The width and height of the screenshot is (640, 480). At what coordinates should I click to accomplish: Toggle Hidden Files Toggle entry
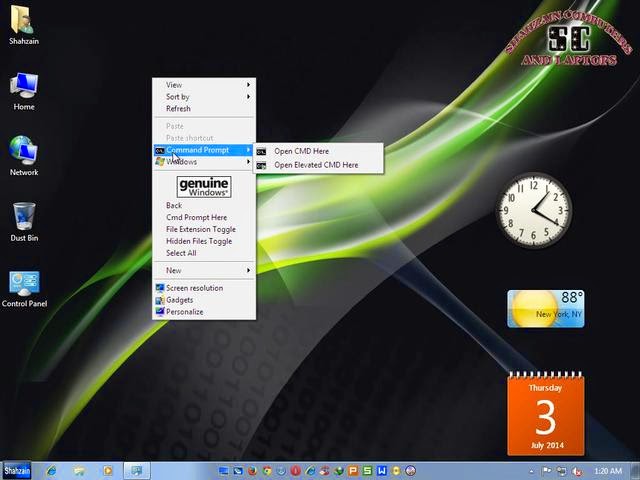204,241
